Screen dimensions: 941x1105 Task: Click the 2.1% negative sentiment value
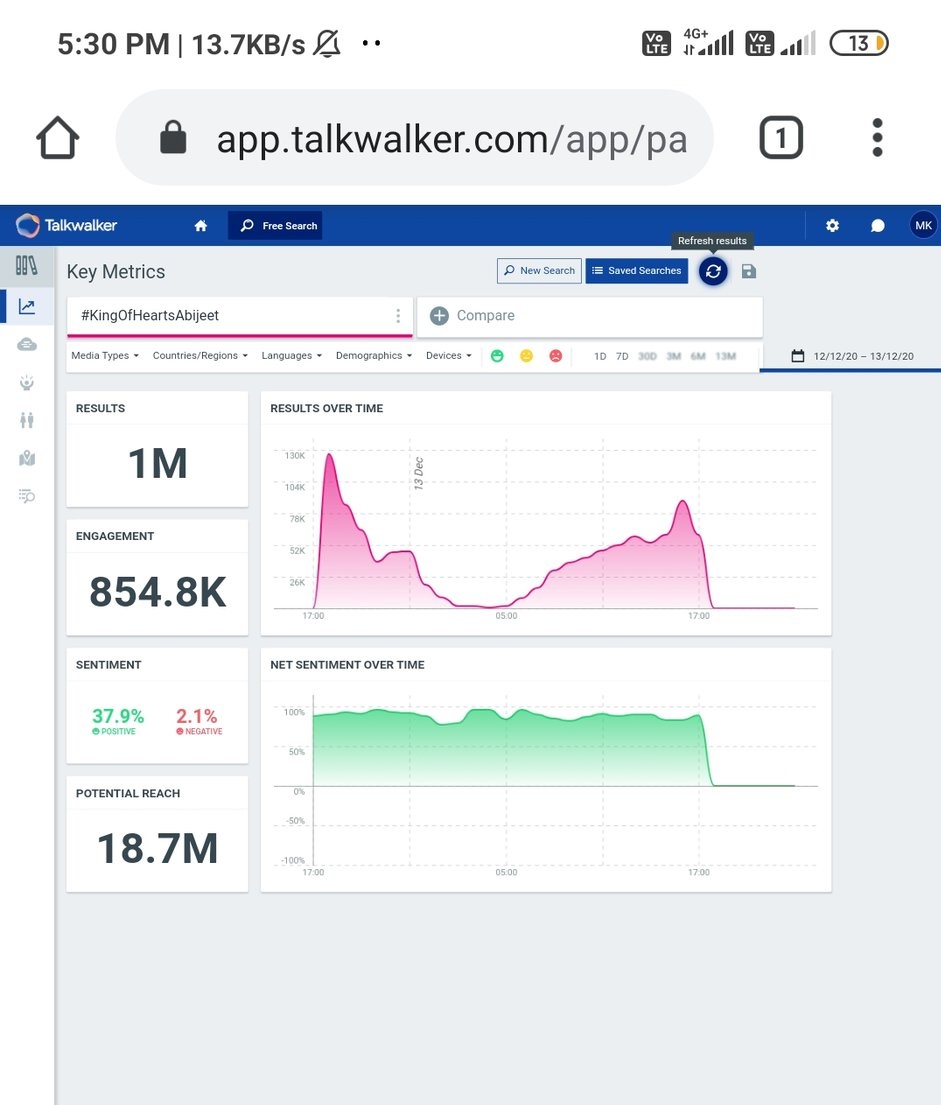click(x=197, y=717)
